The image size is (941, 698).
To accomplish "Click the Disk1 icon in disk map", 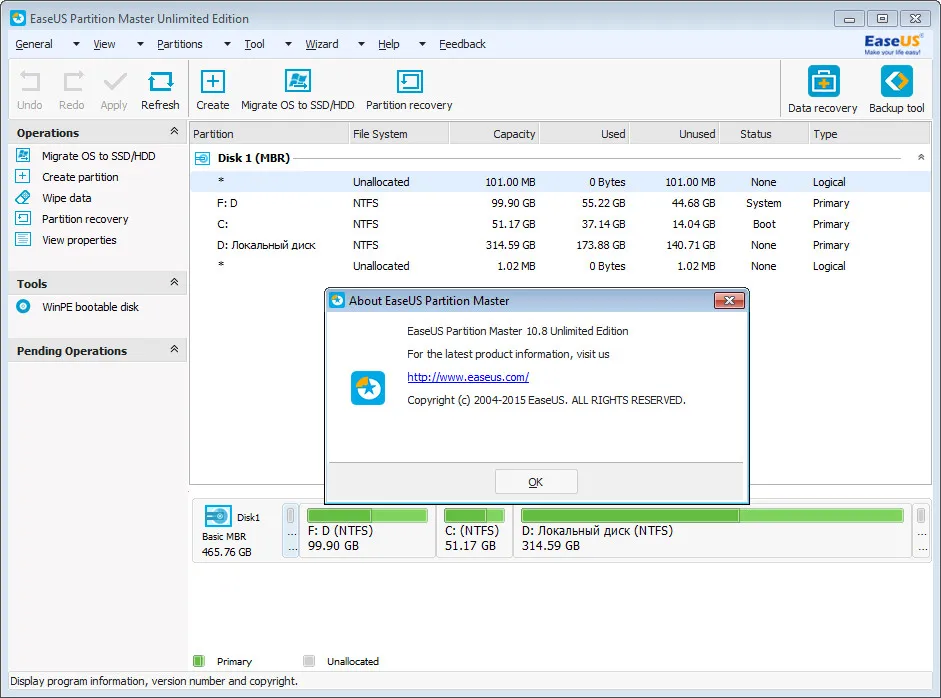I will 218,516.
